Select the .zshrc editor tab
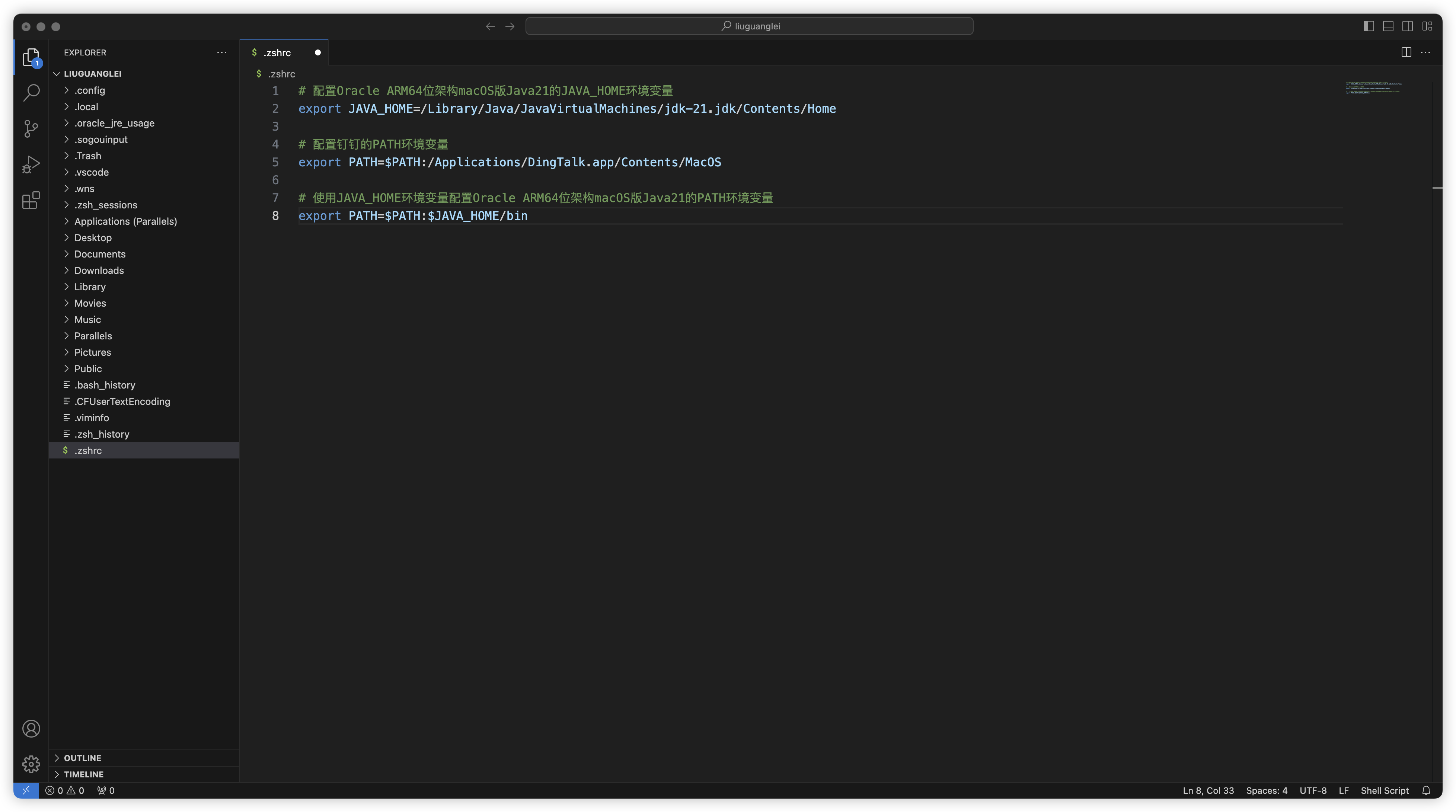Image resolution: width=1456 pixels, height=812 pixels. pos(277,52)
